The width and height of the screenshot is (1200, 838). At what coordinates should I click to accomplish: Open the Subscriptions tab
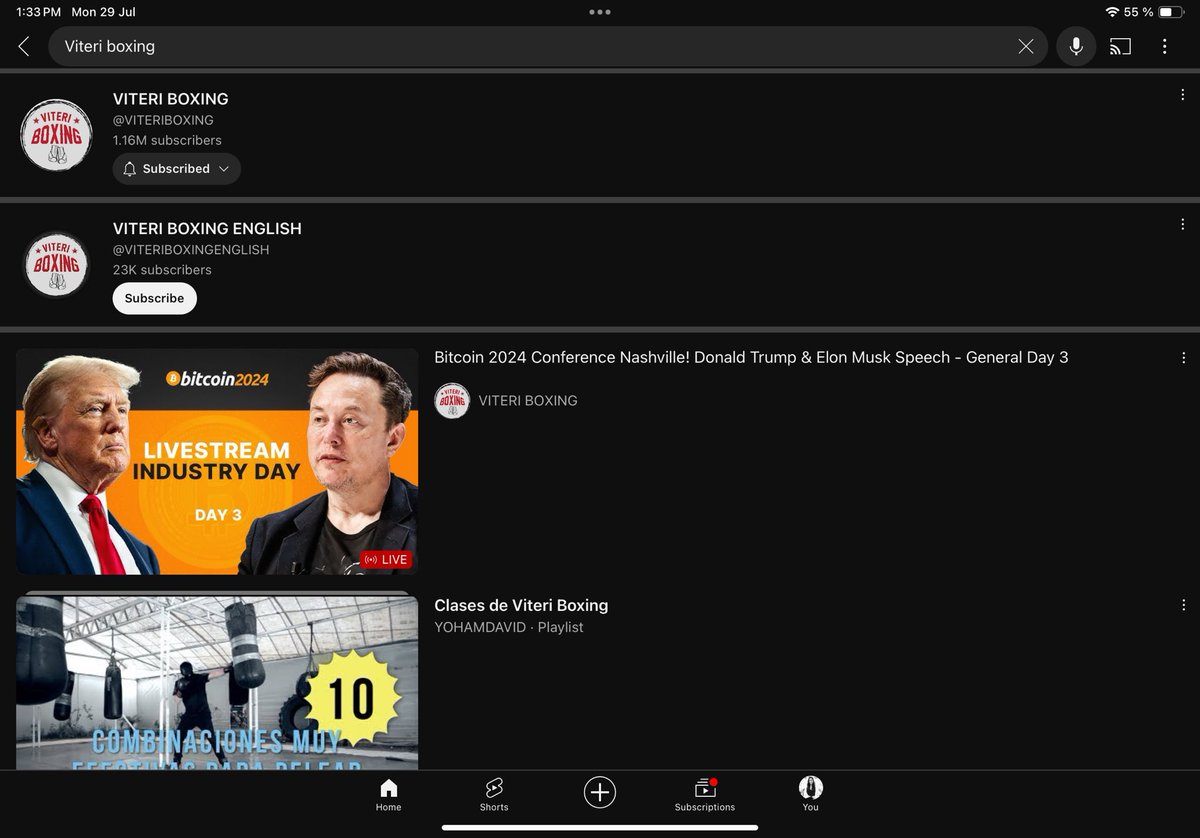point(705,795)
